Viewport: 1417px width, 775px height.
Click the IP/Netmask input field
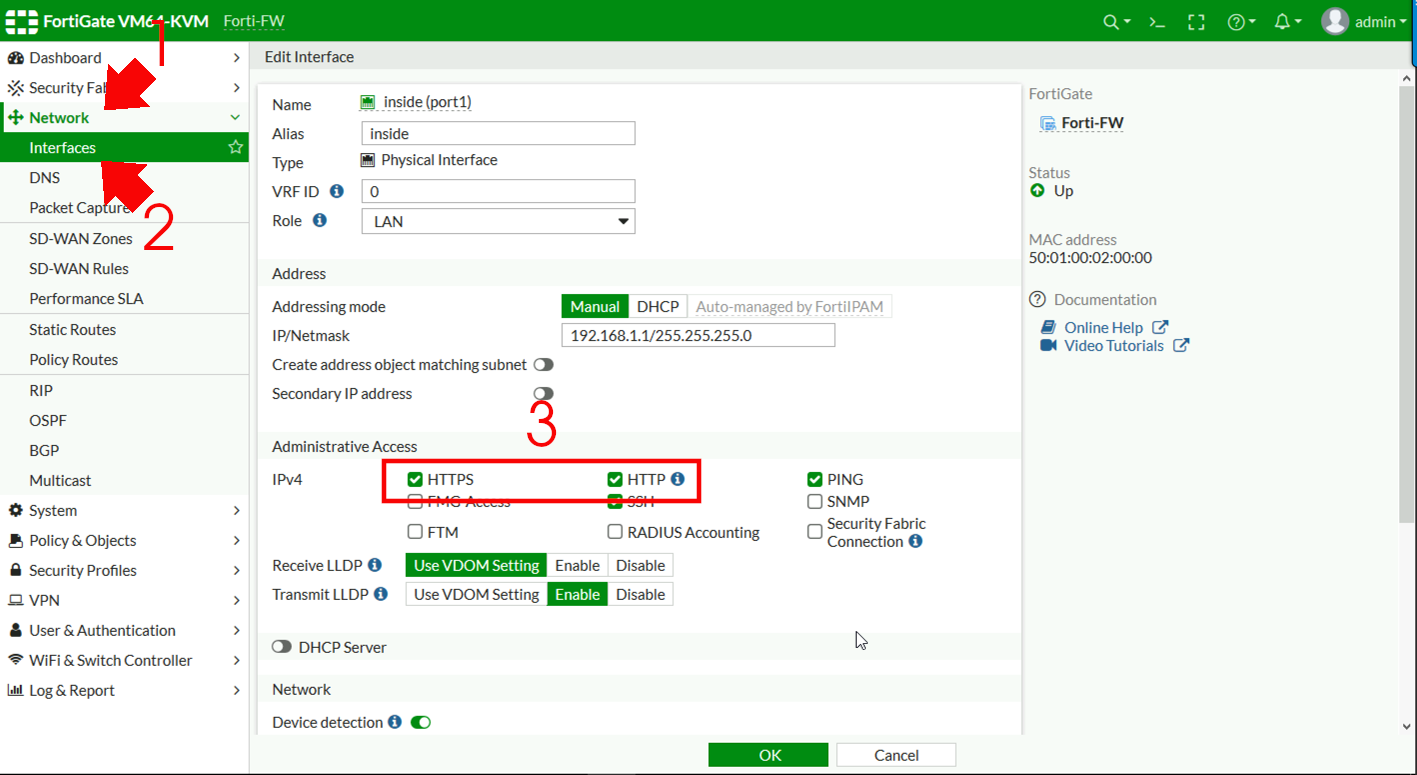click(698, 336)
